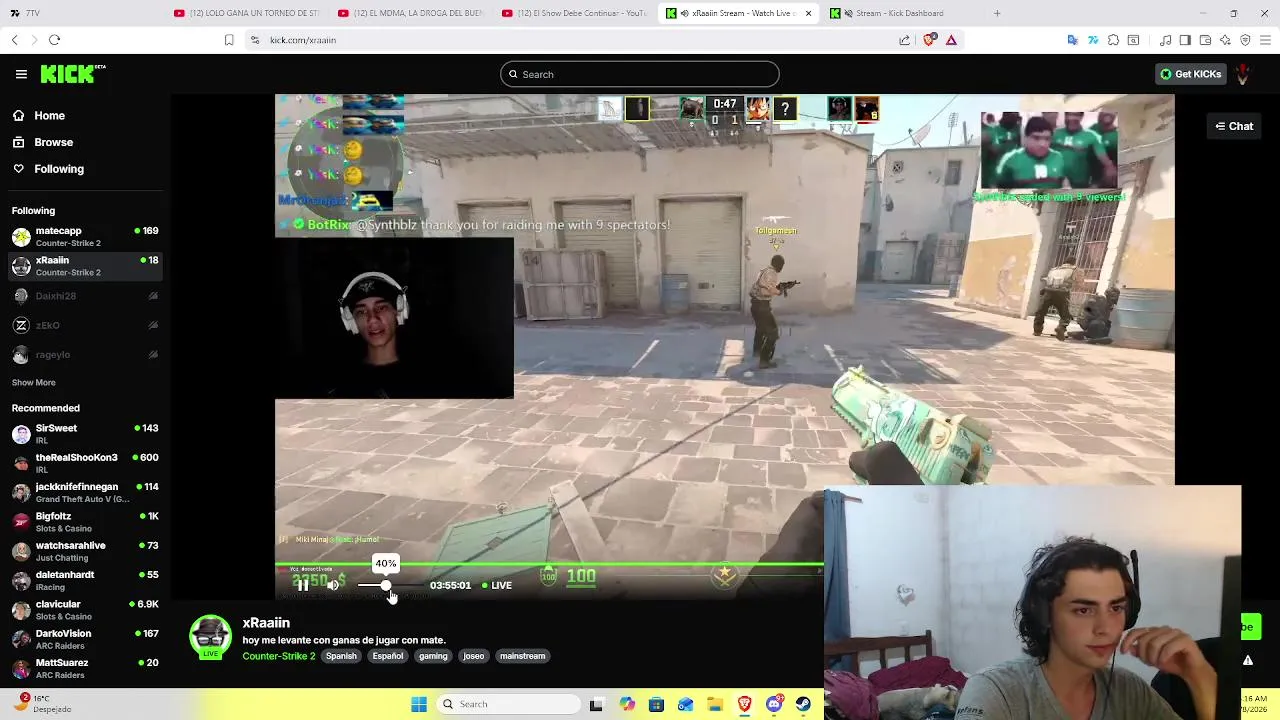Switch to LOLO GANA UN TORNEO tab
This screenshot has width=1280, height=720.
(x=246, y=13)
